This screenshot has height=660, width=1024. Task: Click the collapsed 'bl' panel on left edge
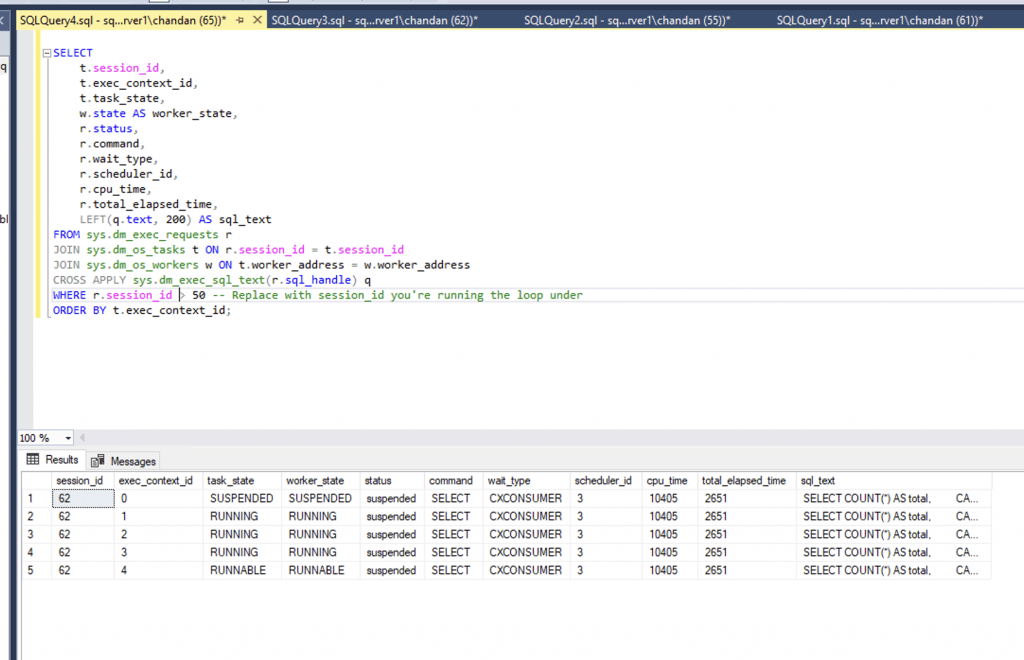tap(6, 218)
